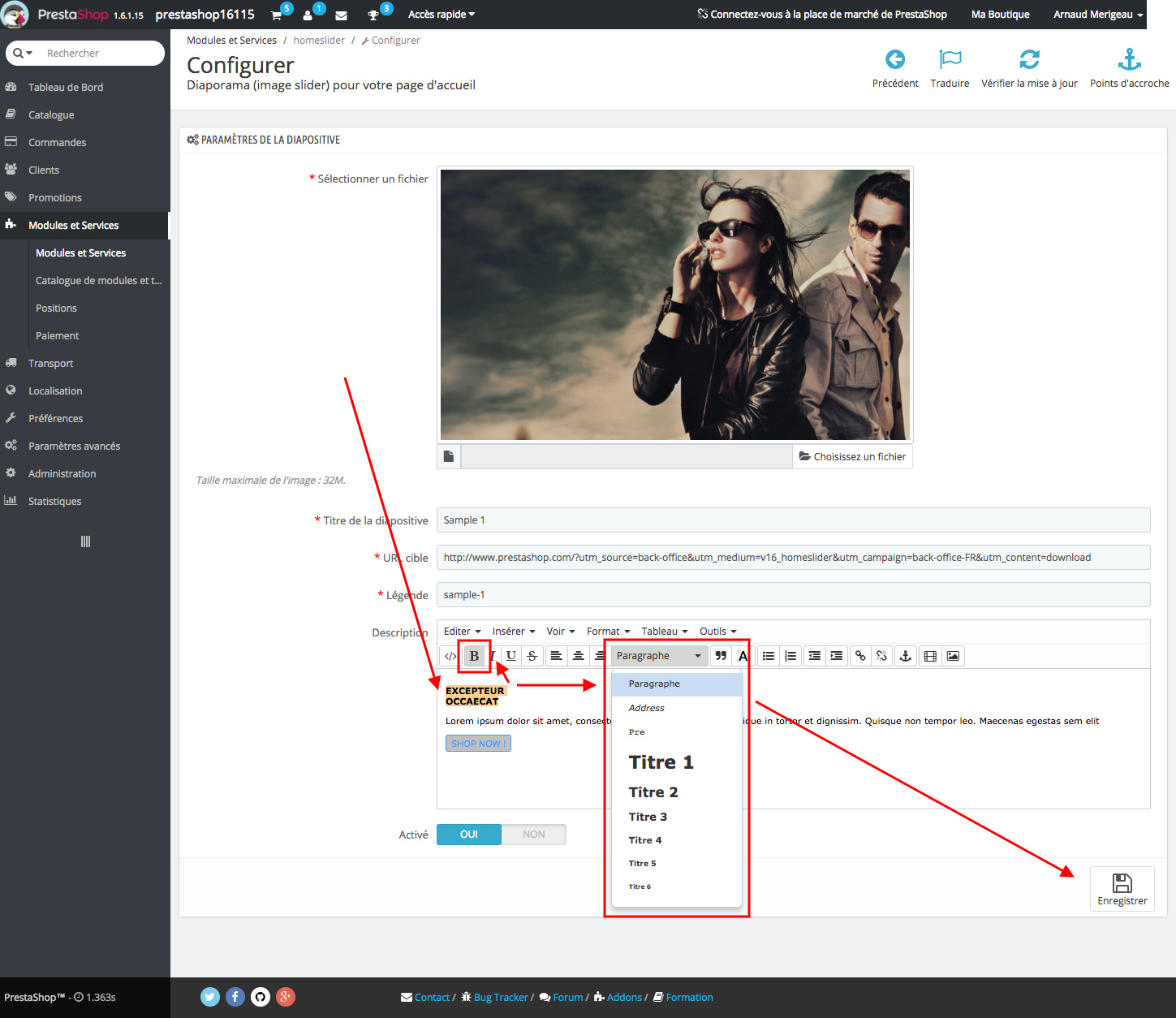Image resolution: width=1176 pixels, height=1018 pixels.
Task: Insert an anchor in the text
Action: 905,655
